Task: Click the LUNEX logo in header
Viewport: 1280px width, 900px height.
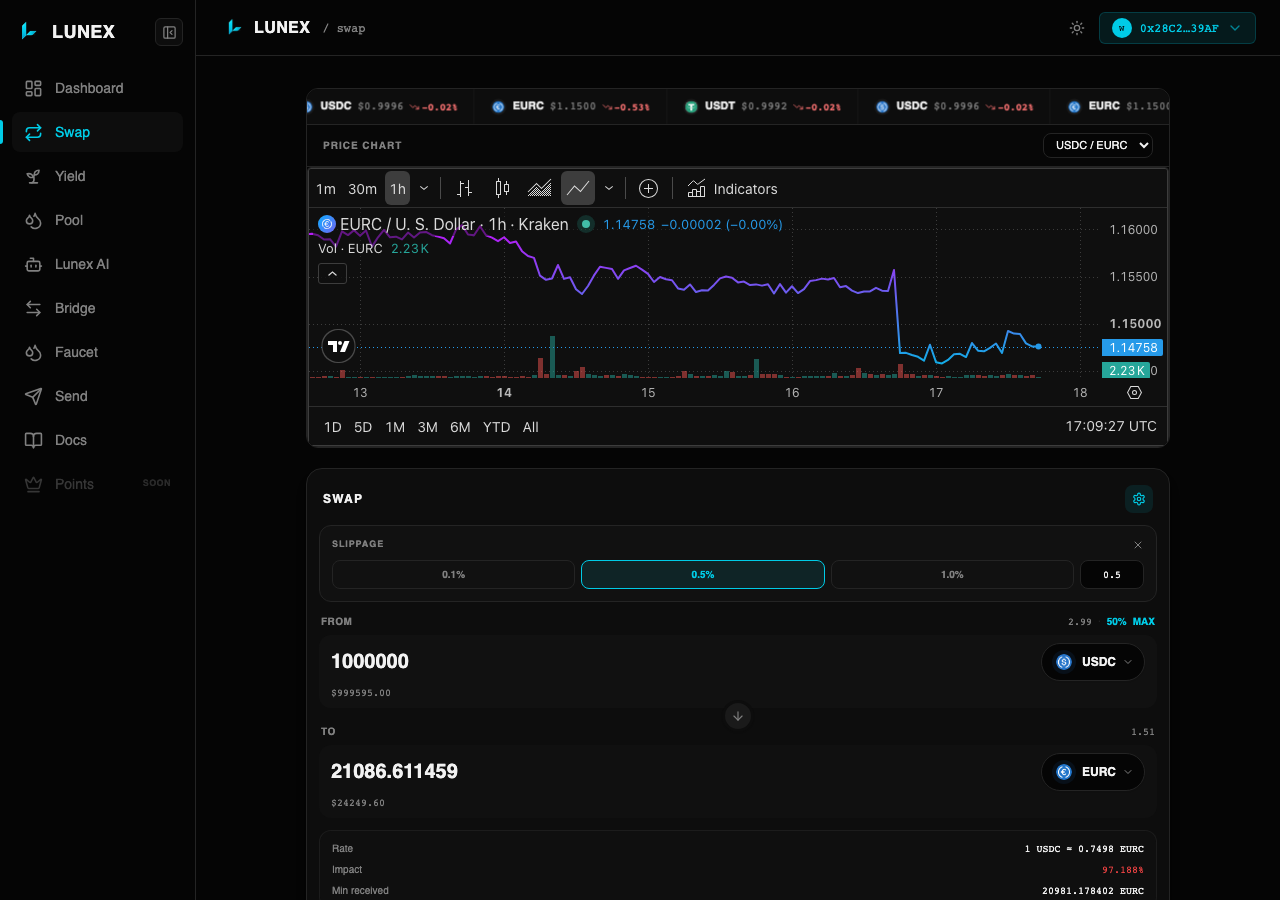Action: (269, 27)
